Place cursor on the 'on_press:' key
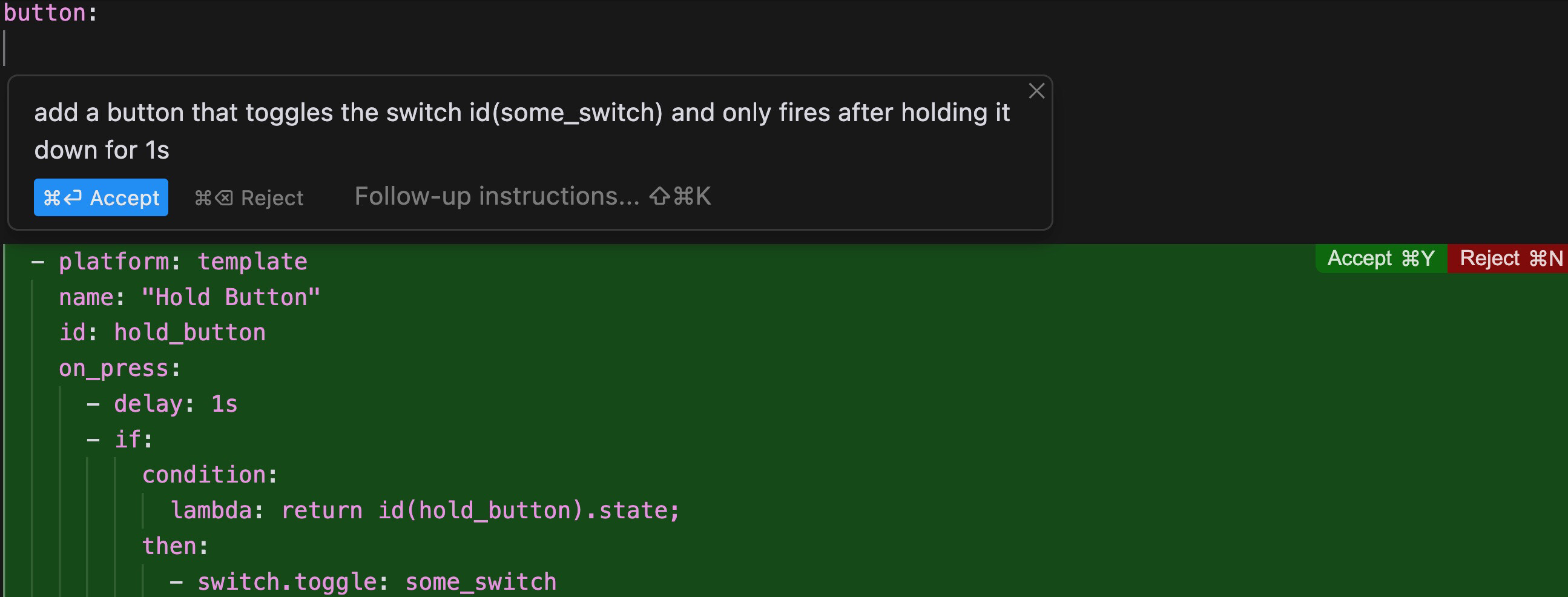 point(113,369)
